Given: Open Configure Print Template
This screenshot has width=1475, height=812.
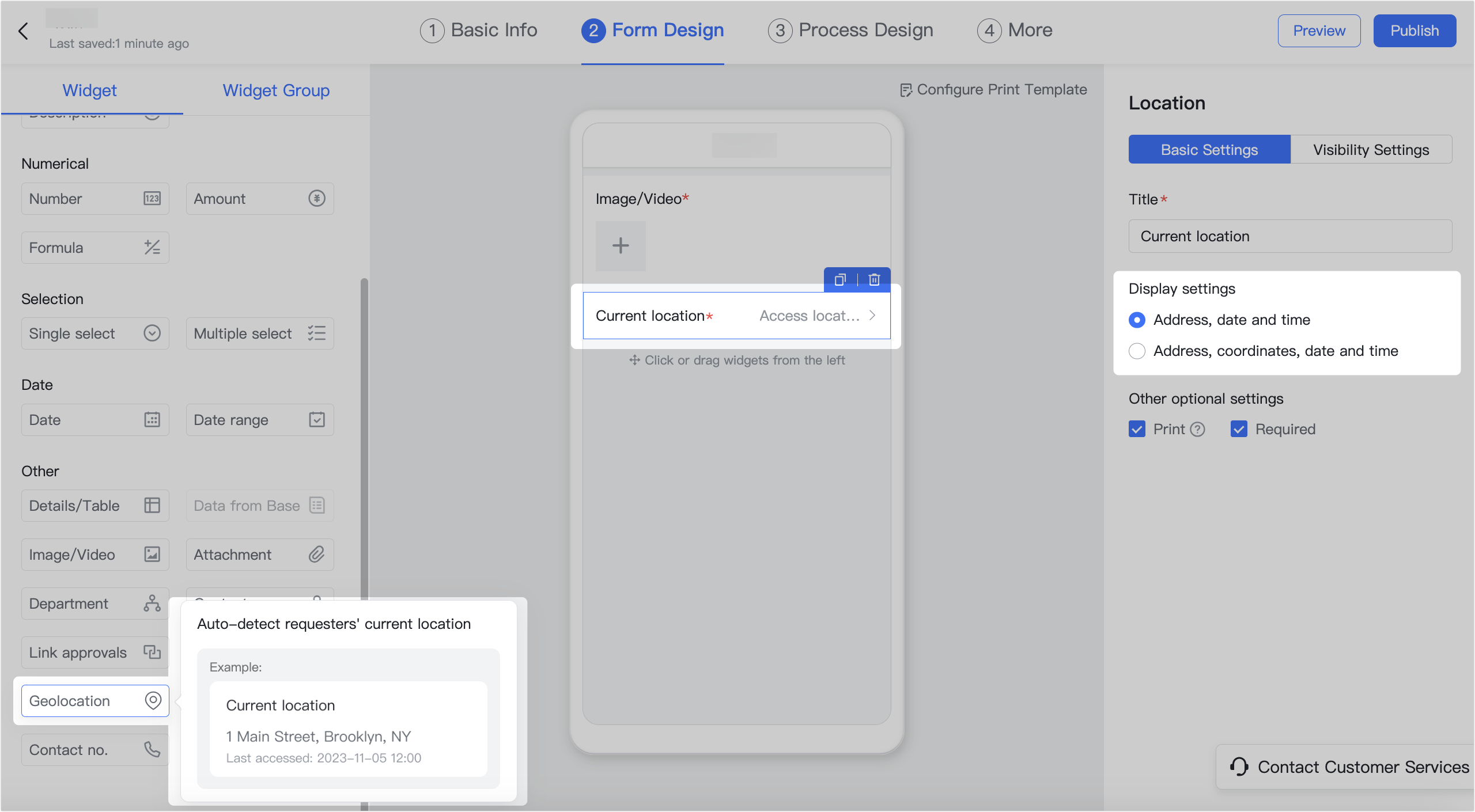Looking at the screenshot, I should (993, 89).
